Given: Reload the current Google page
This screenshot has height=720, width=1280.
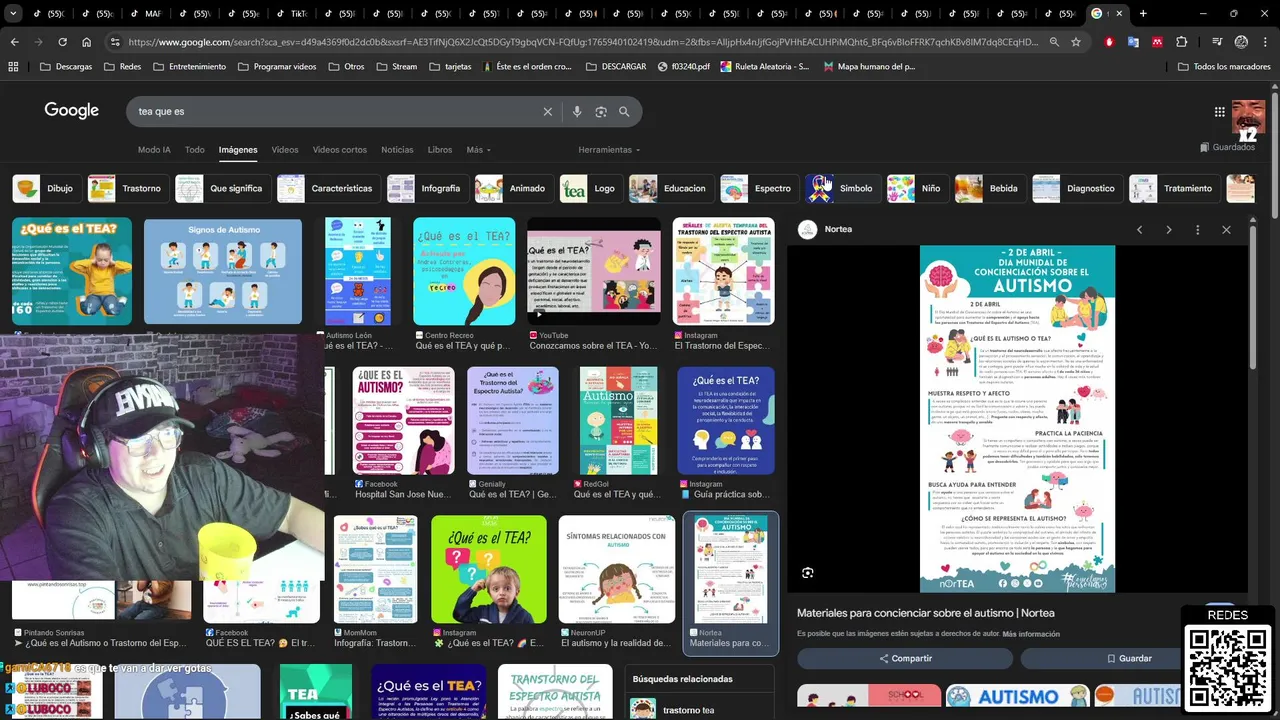Looking at the screenshot, I should [x=62, y=42].
